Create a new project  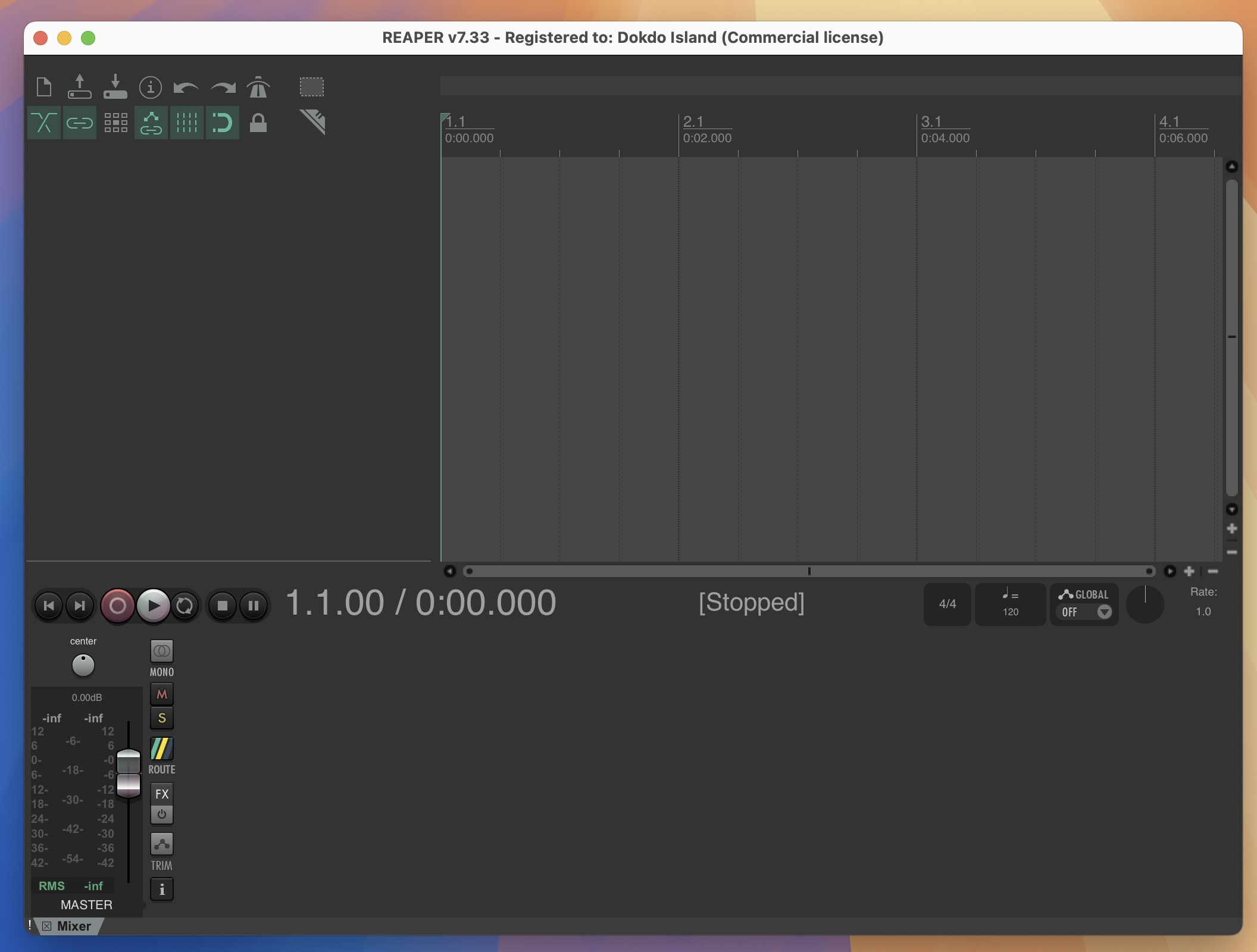43,87
